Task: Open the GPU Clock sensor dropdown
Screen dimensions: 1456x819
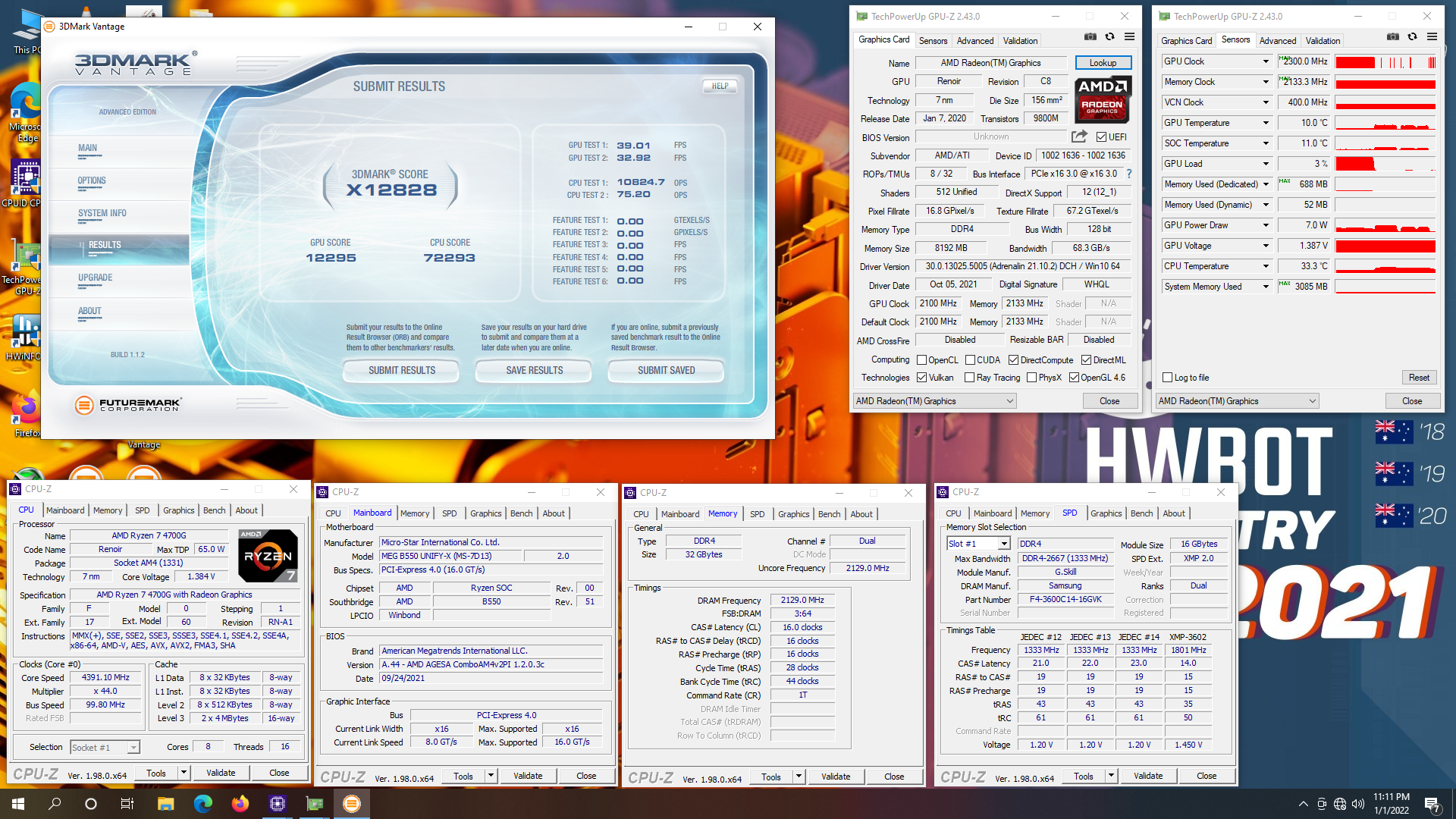Action: point(1265,61)
